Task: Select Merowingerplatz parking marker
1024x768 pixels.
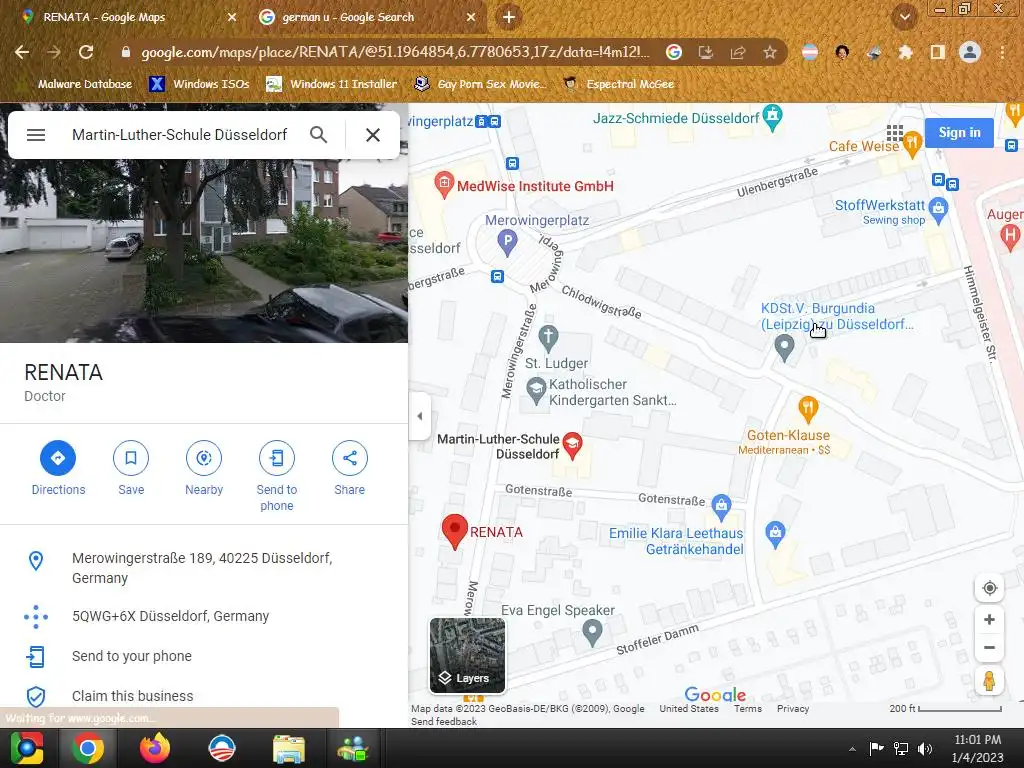Action: point(507,242)
